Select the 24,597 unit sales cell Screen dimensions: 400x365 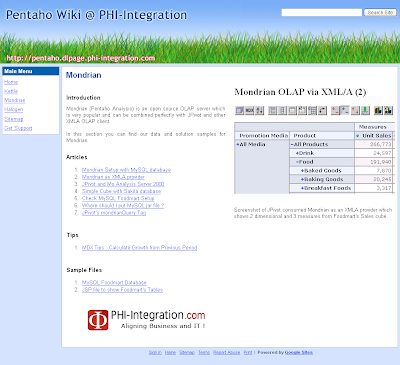374,153
